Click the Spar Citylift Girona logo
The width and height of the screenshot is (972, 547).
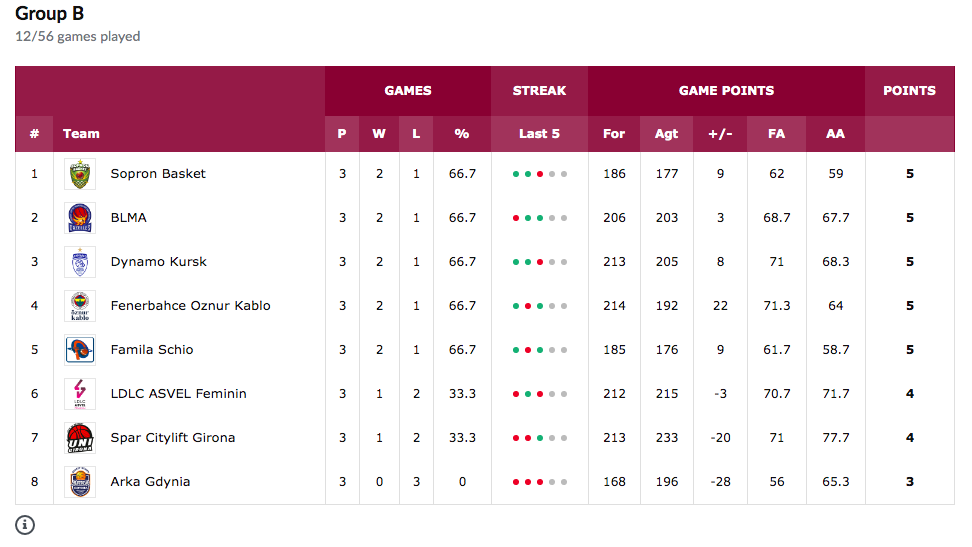coord(80,438)
